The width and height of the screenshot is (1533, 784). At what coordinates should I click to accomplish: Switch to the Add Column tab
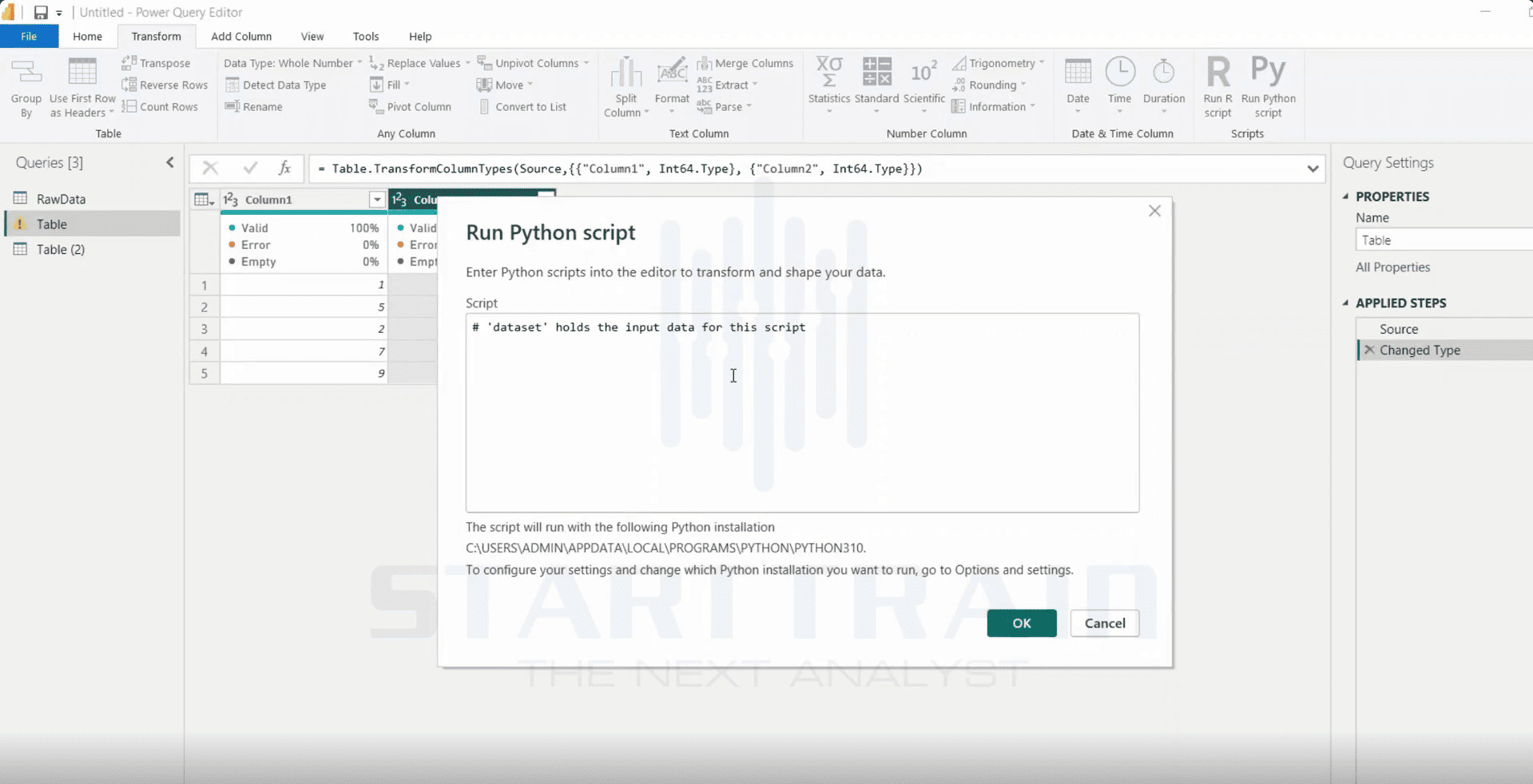point(241,36)
